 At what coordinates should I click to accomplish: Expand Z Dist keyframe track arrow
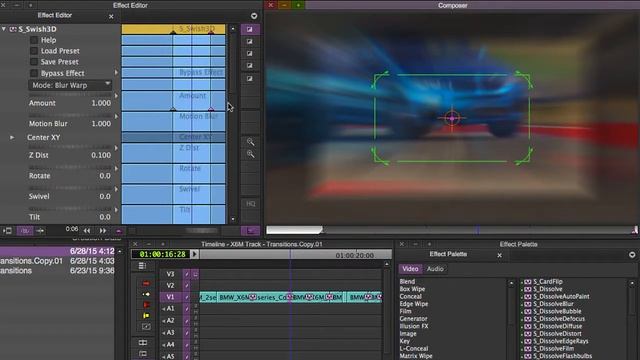[x=116, y=148]
